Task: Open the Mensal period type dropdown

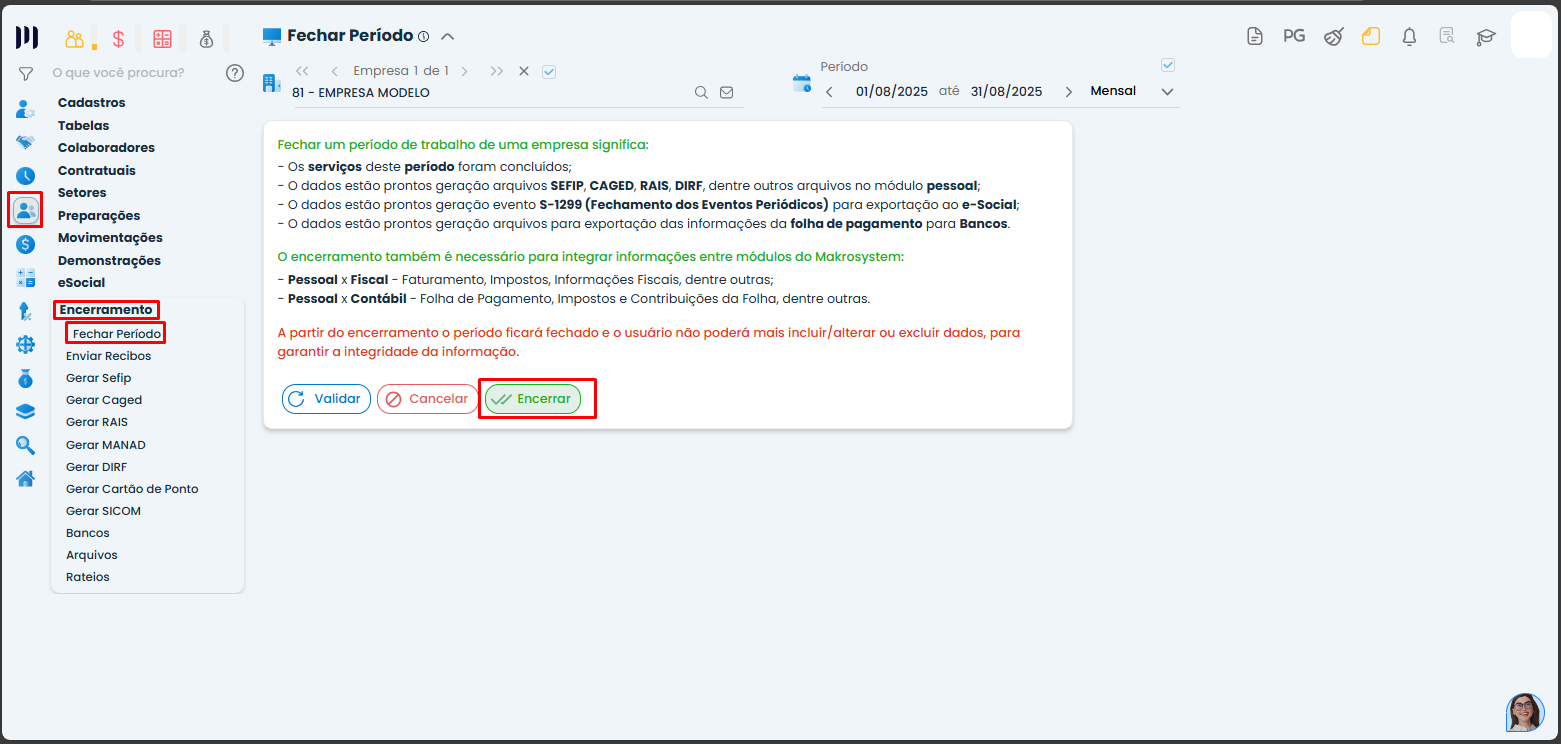Action: click(x=1132, y=91)
